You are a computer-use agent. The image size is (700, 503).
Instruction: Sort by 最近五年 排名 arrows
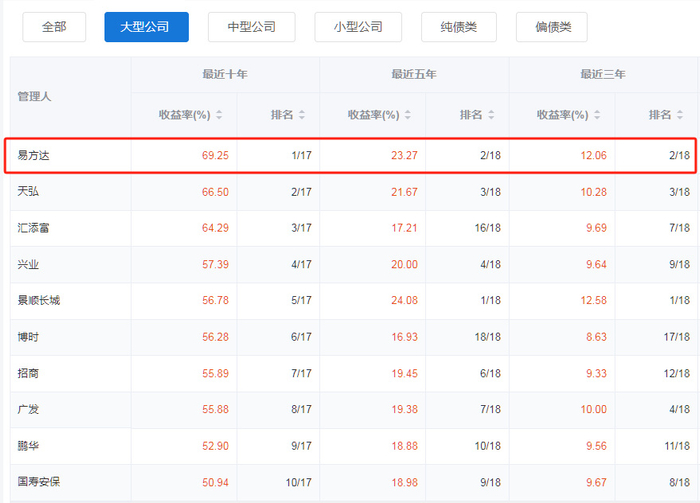491,115
